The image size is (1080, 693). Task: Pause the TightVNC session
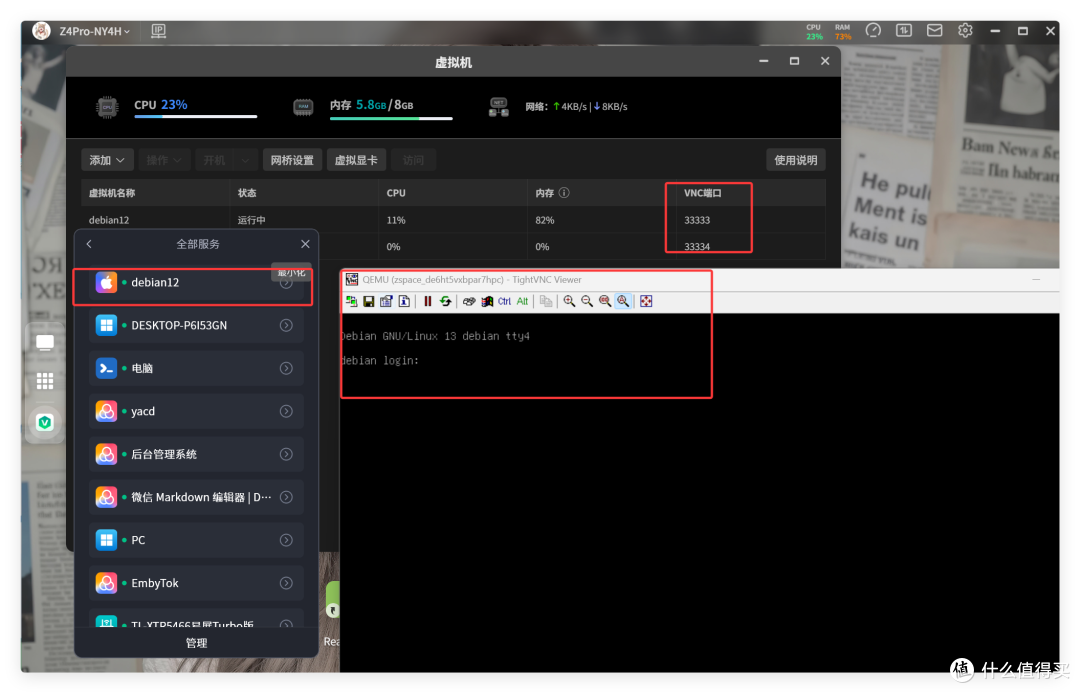[428, 301]
